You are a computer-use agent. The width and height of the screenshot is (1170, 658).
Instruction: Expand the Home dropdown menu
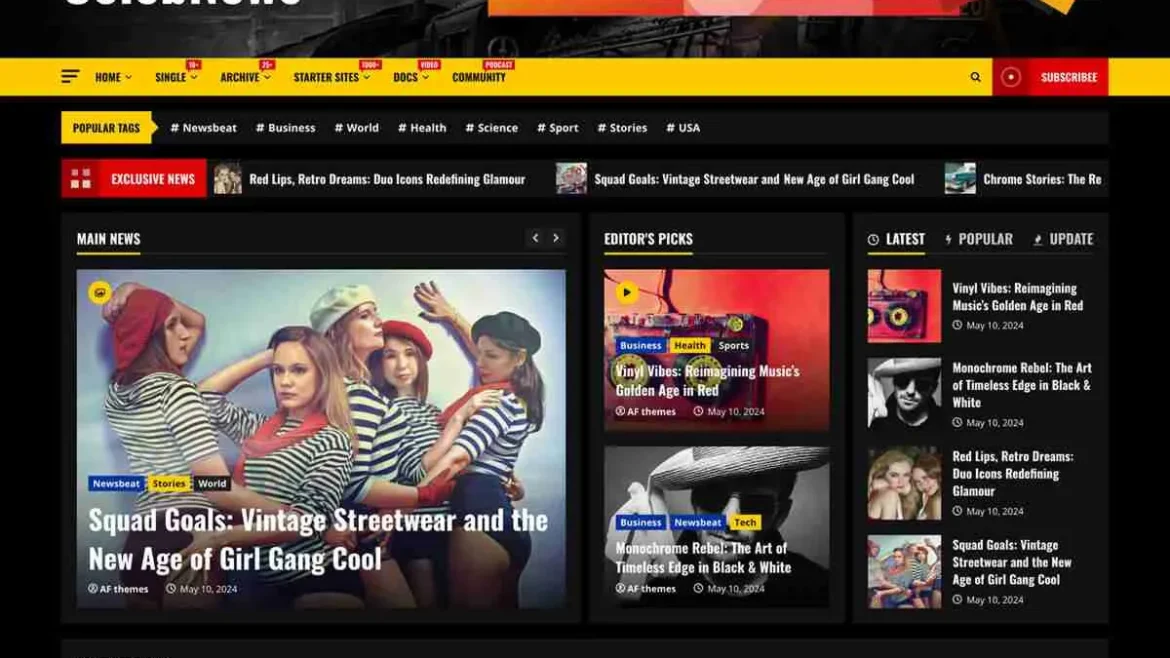(x=113, y=77)
